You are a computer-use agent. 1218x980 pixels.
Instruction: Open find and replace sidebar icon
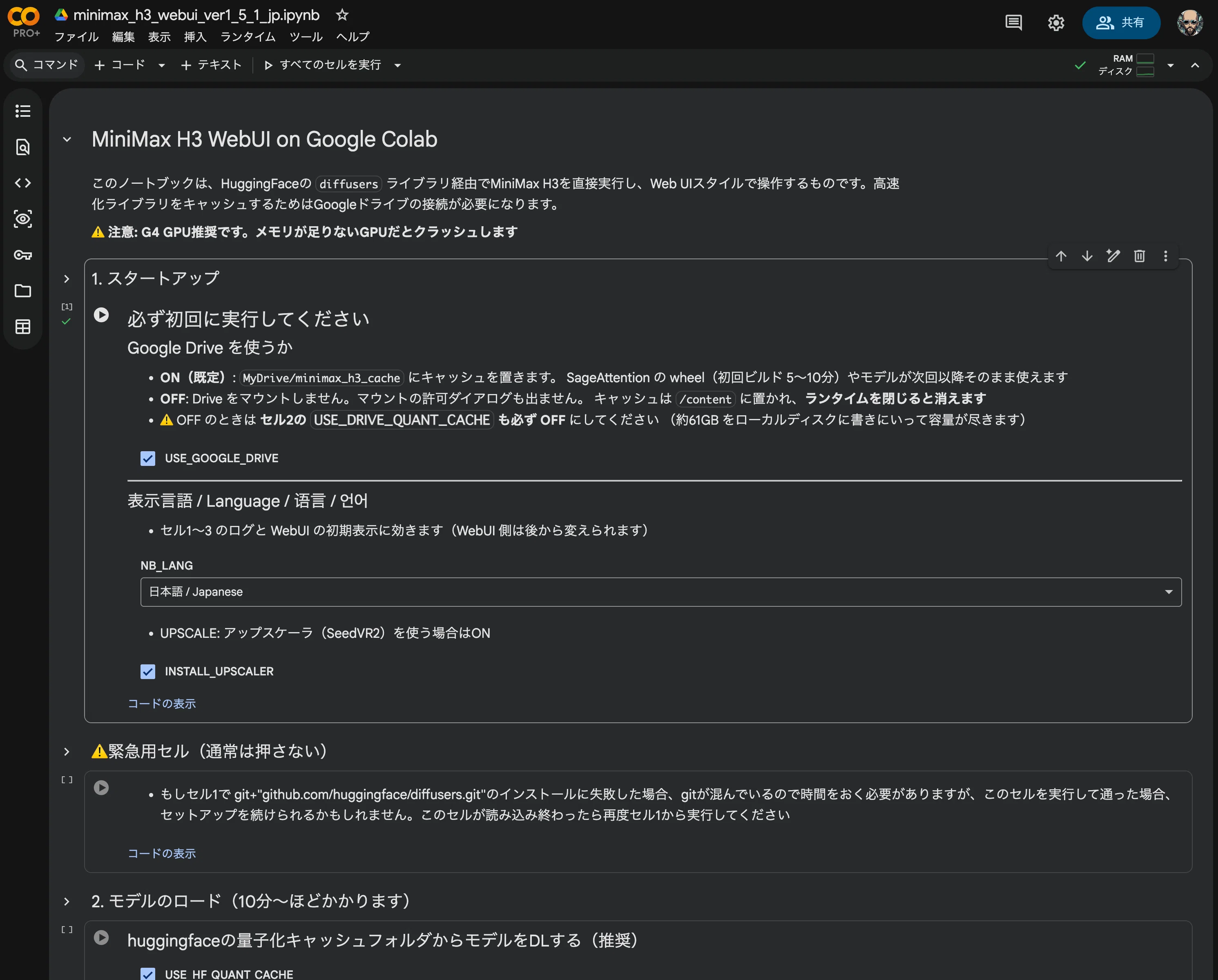22,147
